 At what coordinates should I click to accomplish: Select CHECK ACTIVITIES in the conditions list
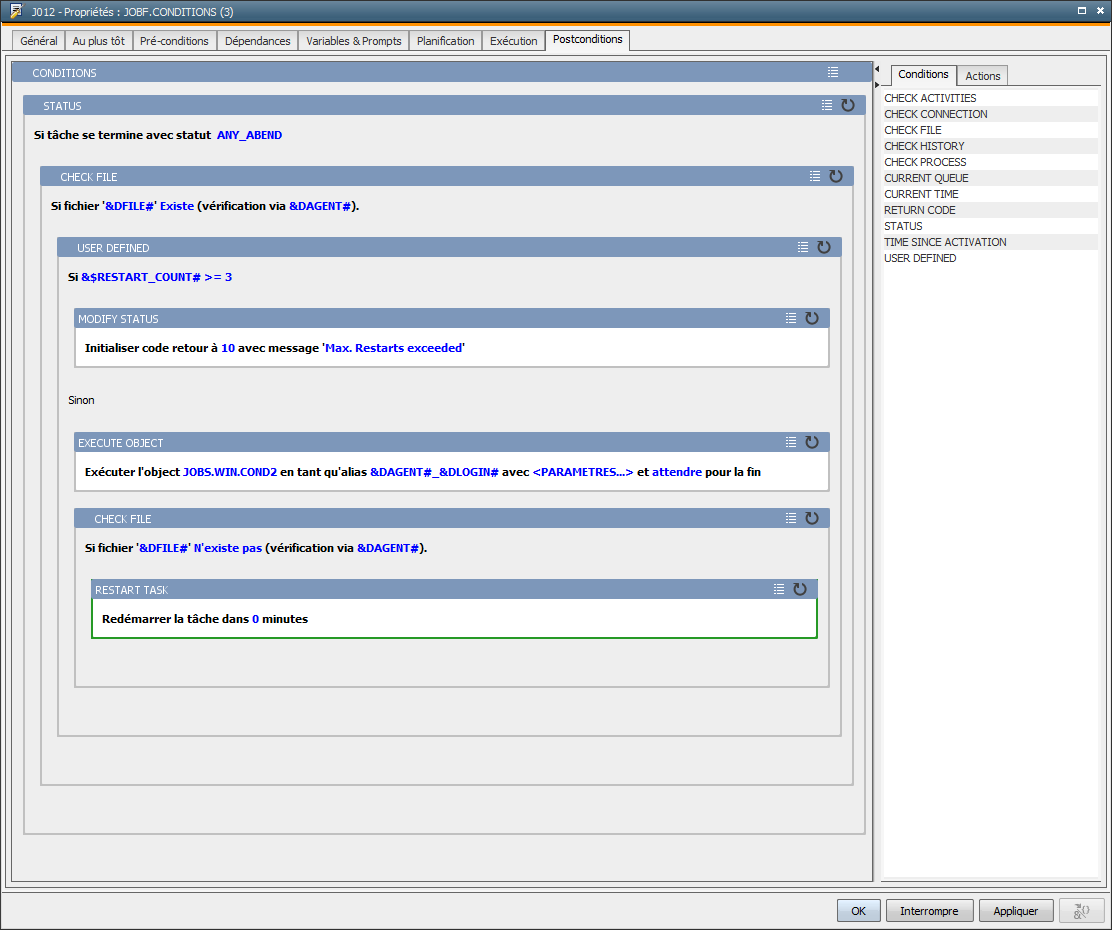pos(990,98)
